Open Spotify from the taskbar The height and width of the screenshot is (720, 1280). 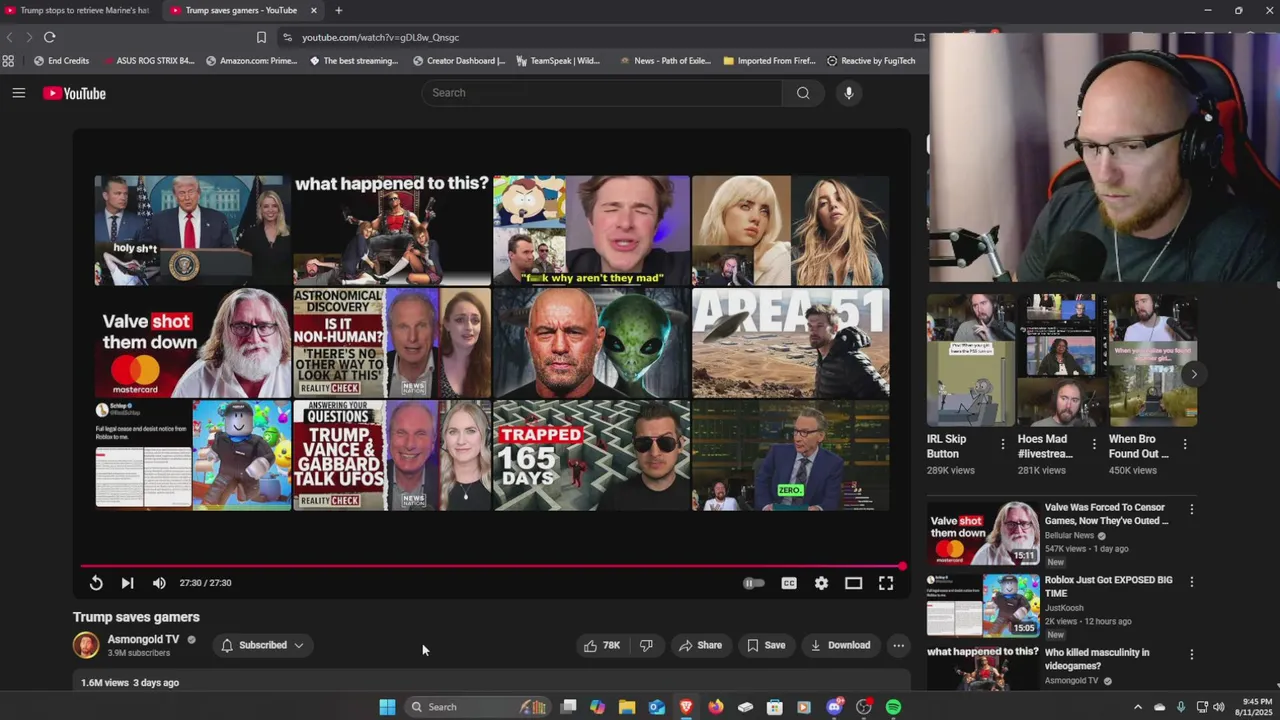pyautogui.click(x=893, y=707)
